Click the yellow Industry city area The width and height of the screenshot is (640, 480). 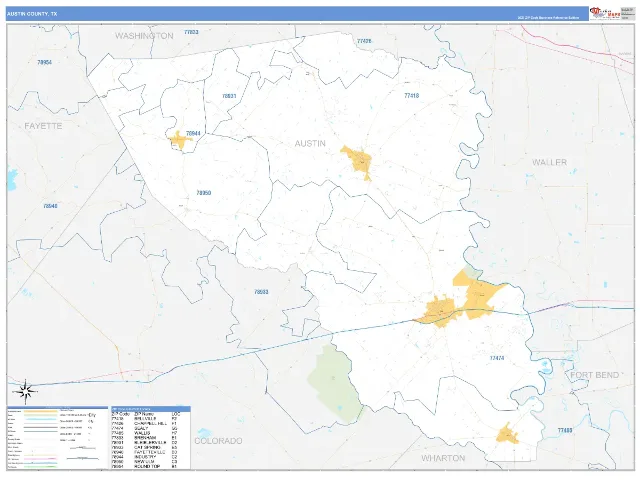pyautogui.click(x=180, y=140)
